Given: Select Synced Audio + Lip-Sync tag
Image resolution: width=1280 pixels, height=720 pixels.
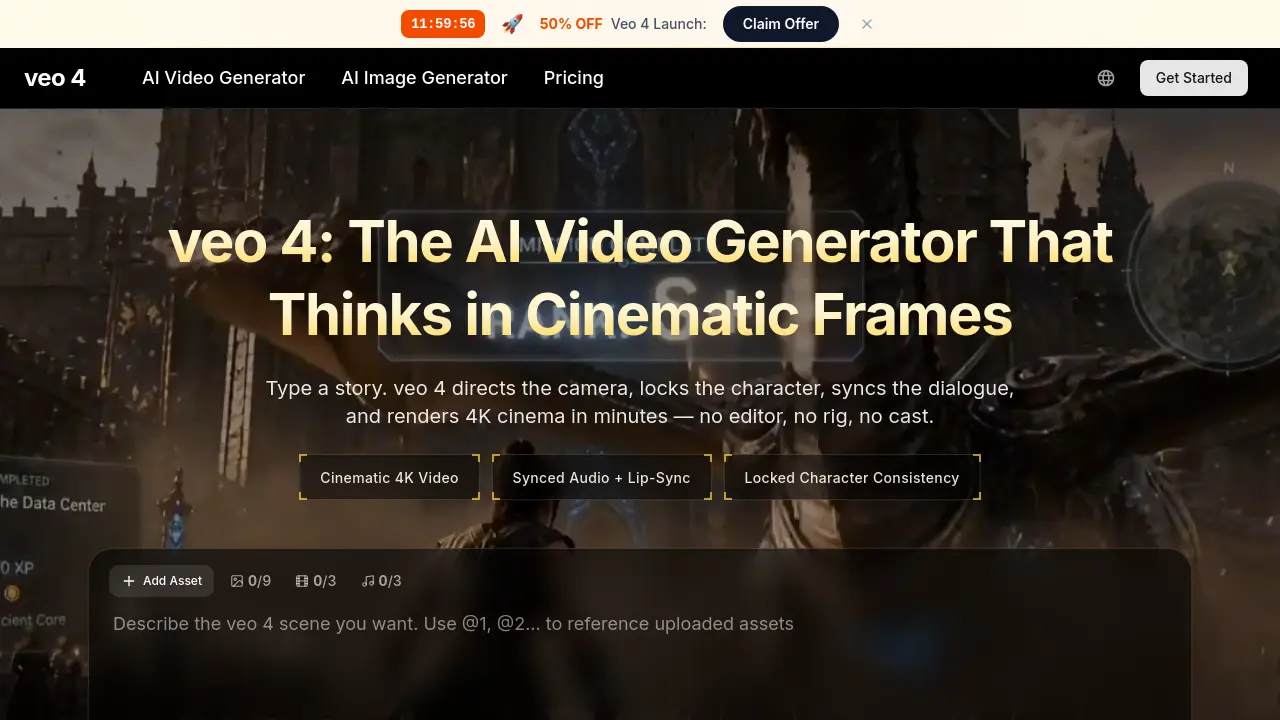Looking at the screenshot, I should 602,478.
